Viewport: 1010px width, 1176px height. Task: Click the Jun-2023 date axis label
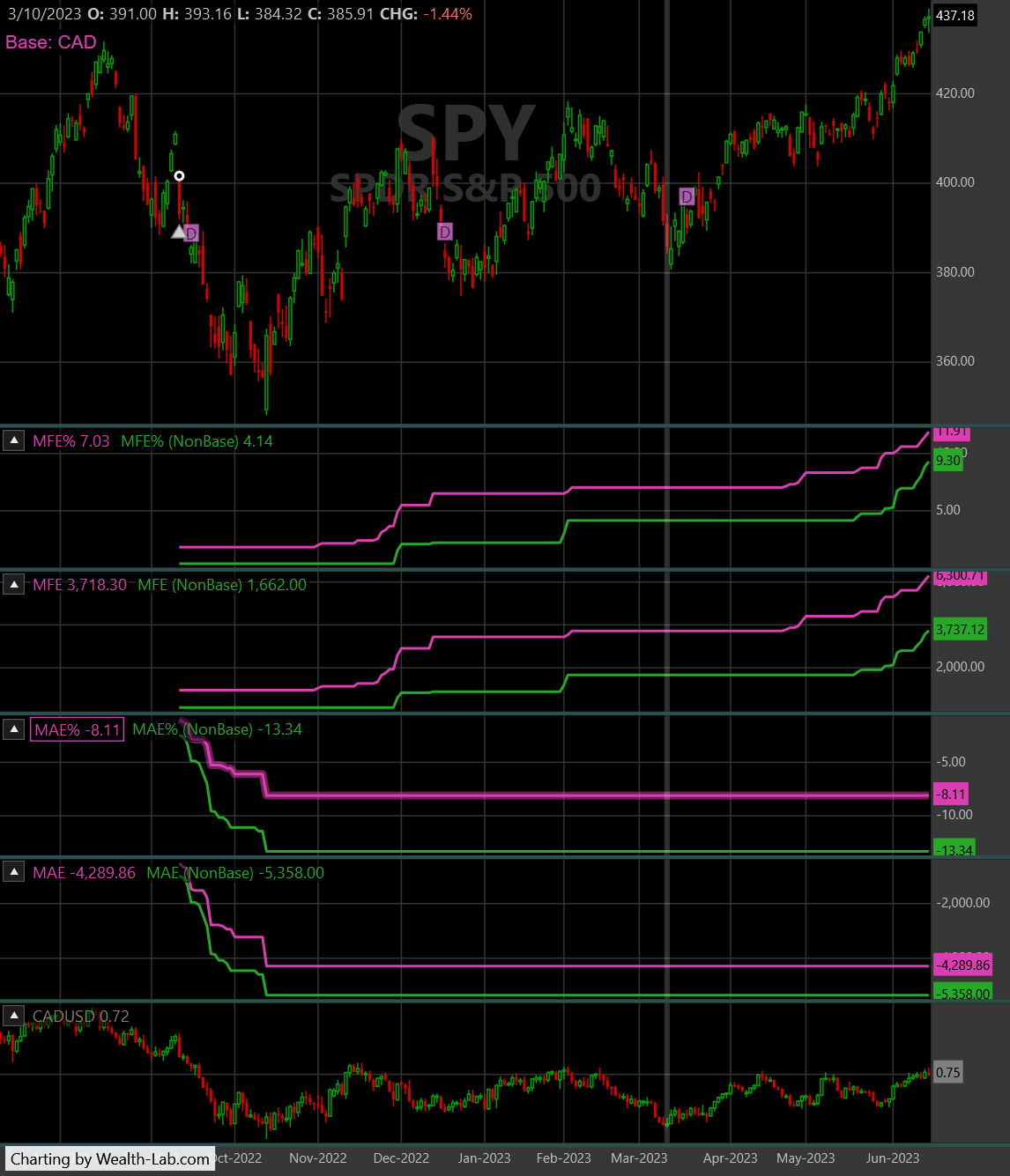[x=893, y=1158]
